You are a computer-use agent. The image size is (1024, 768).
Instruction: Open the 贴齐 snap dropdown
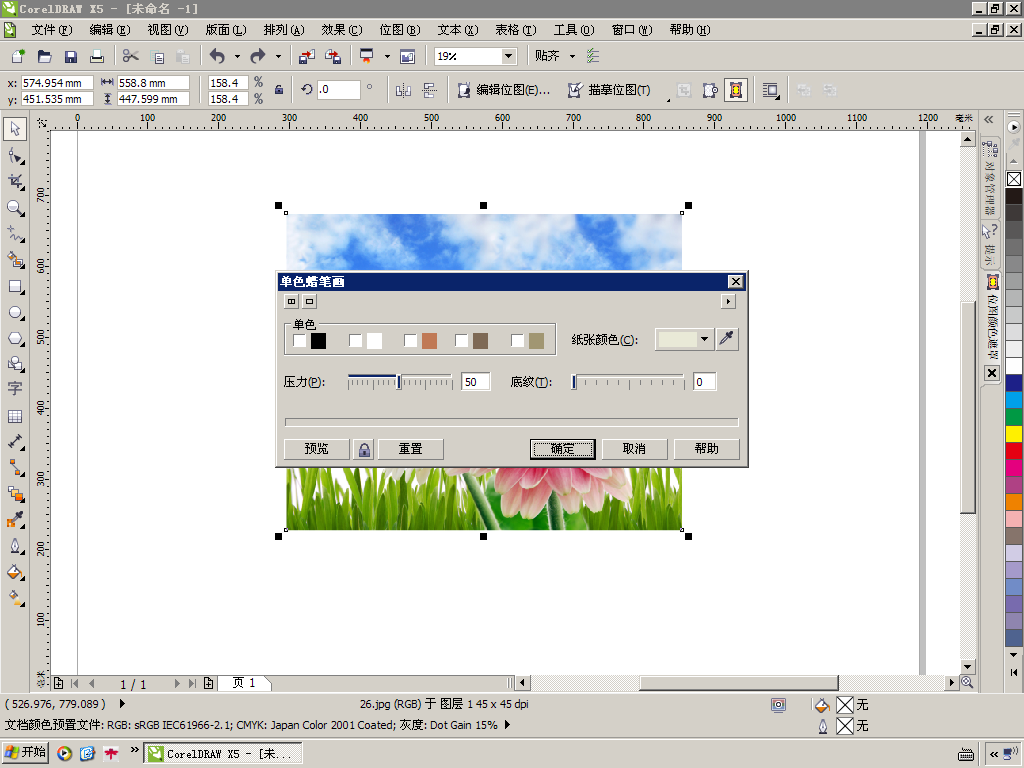pyautogui.click(x=572, y=56)
